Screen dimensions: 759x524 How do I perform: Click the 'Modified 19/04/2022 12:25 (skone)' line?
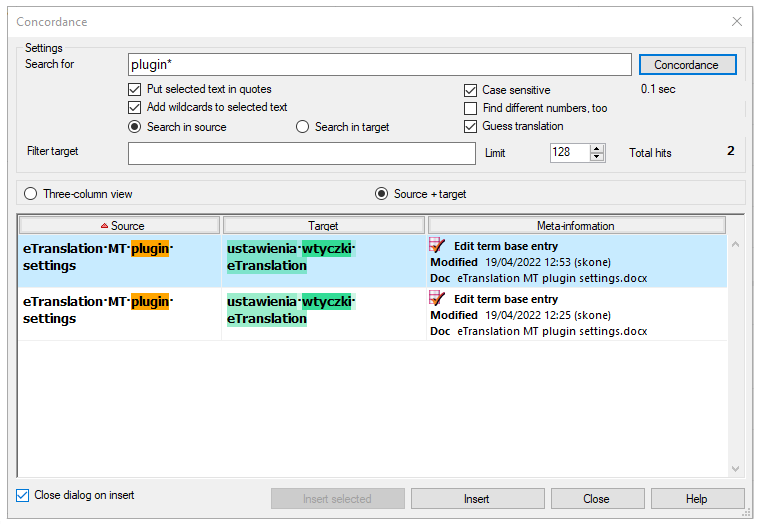pyautogui.click(x=520, y=315)
